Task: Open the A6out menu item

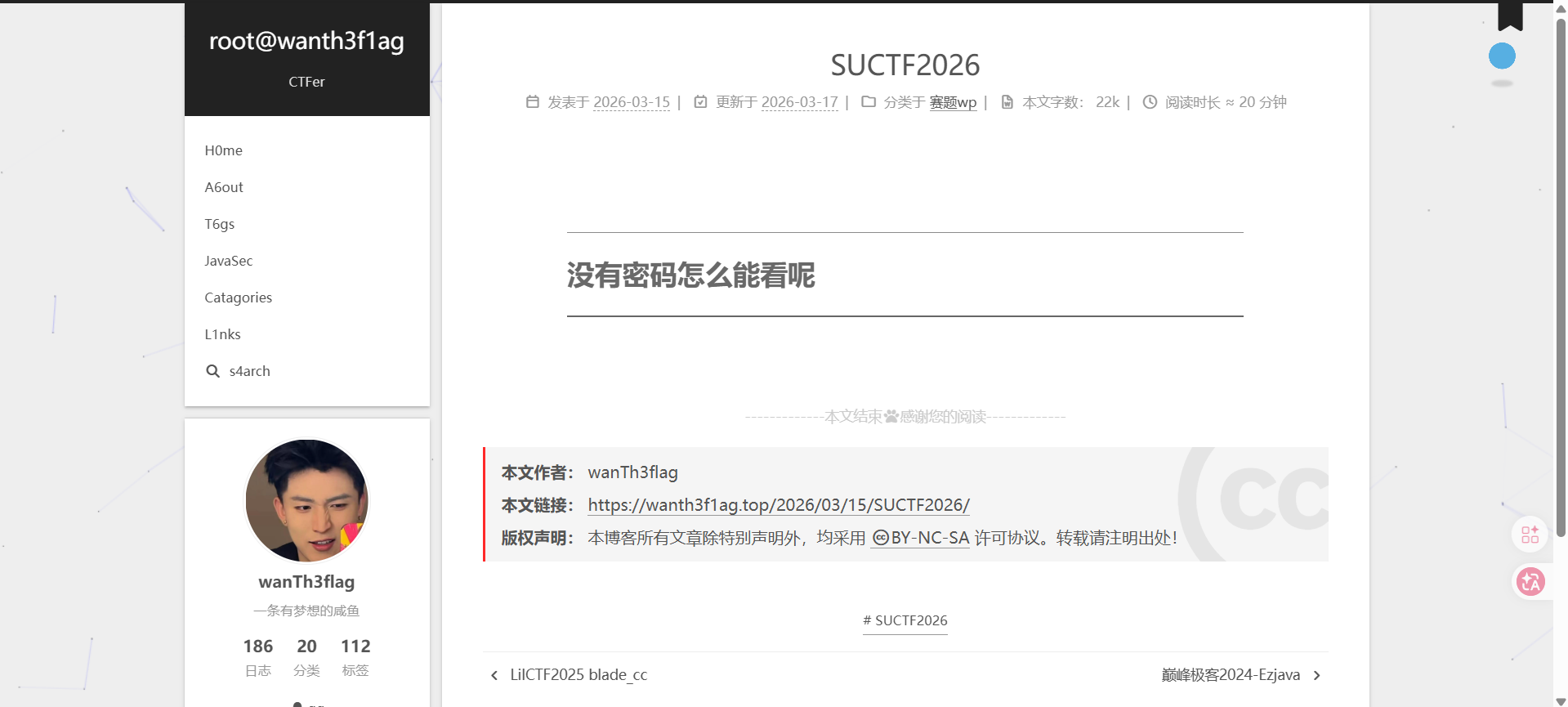Action: coord(224,187)
